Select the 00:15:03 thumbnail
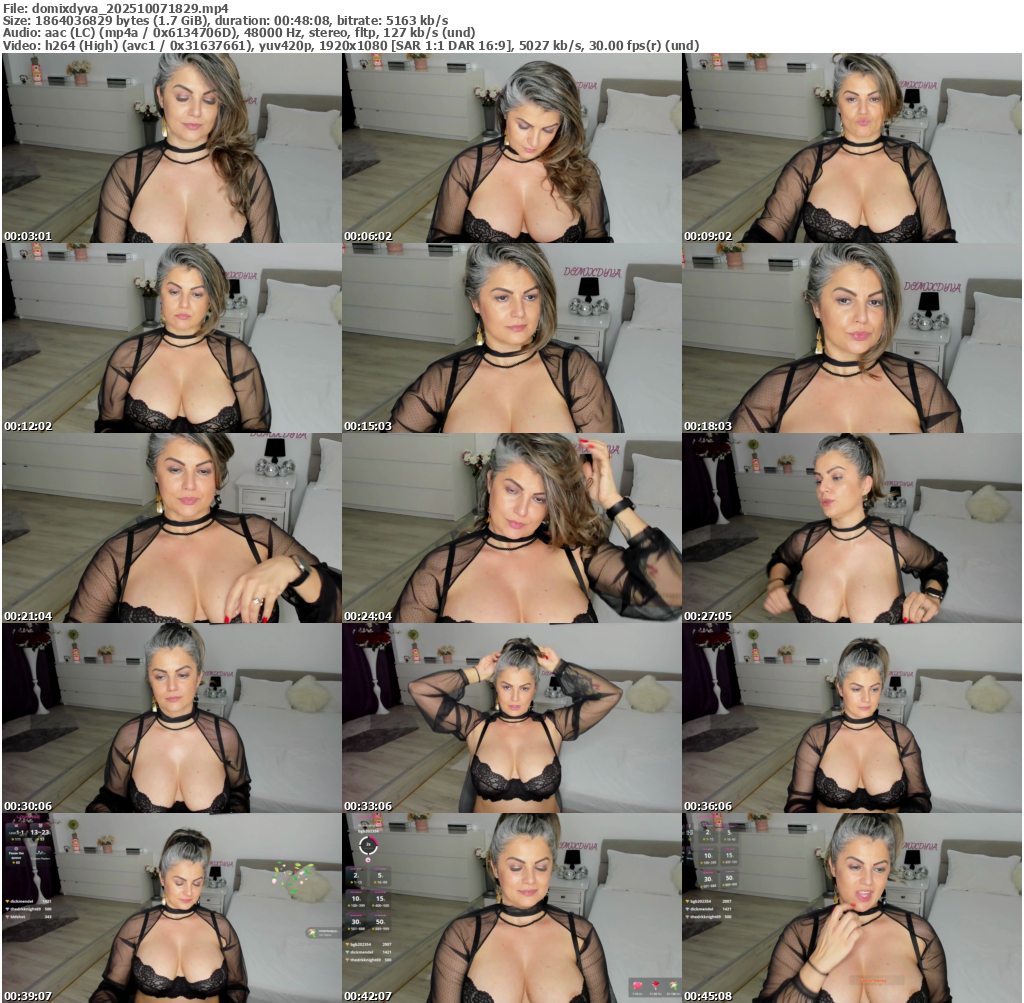Screen dimensions: 1024x1003 pyautogui.click(x=512, y=338)
